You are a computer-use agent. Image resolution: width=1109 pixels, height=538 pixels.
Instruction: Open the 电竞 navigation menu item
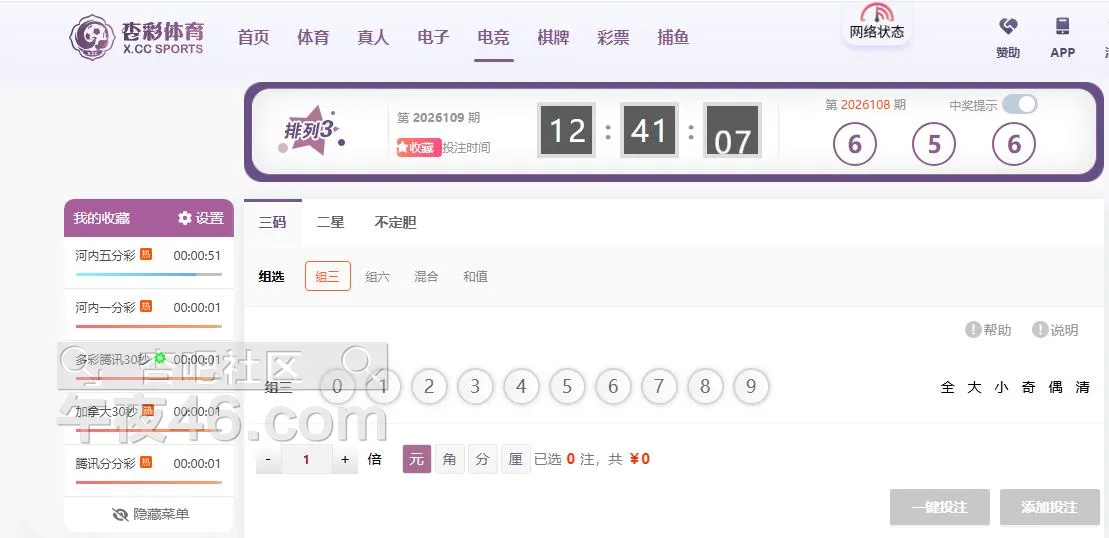[x=493, y=37]
